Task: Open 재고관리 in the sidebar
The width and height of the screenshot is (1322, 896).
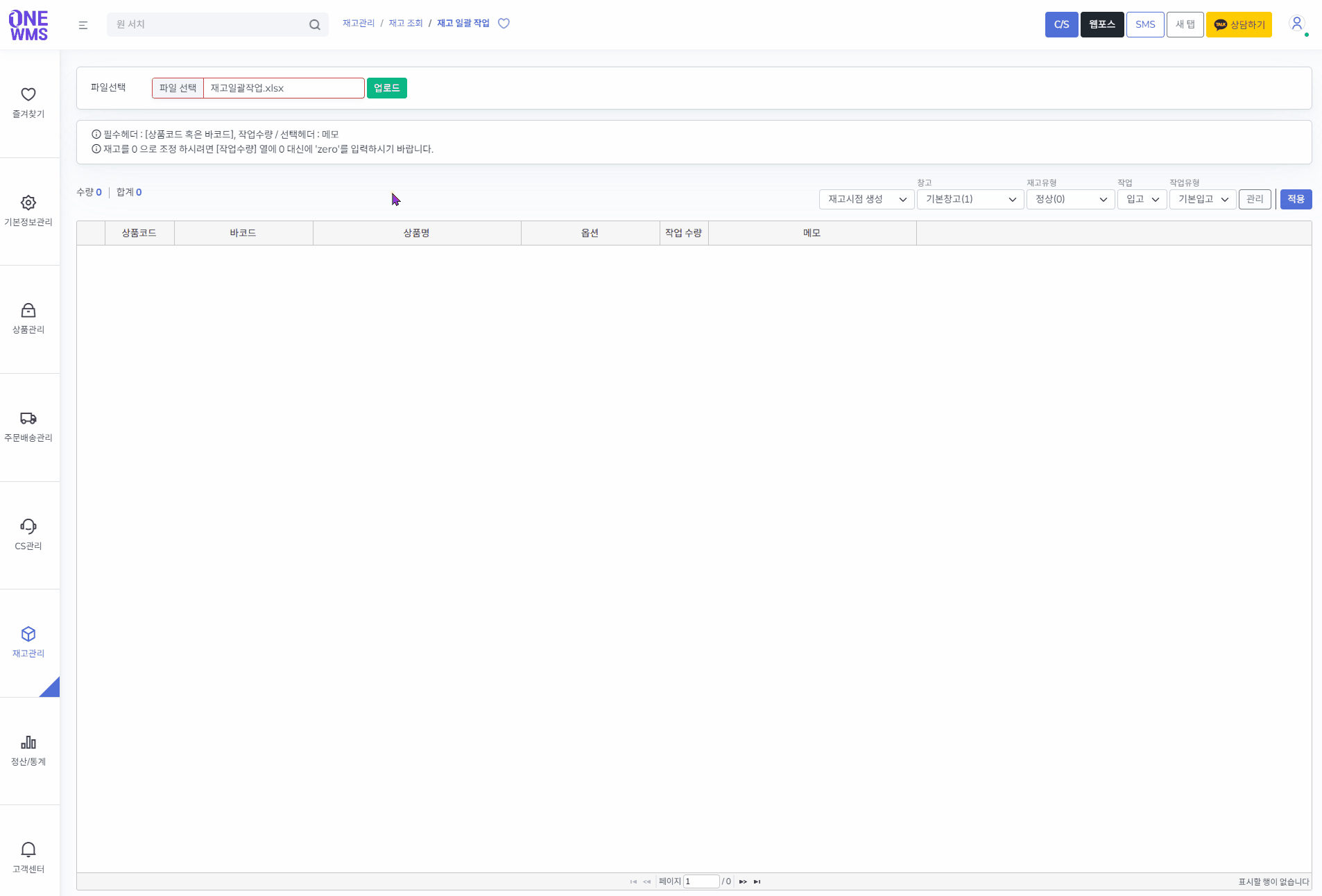Action: [28, 642]
